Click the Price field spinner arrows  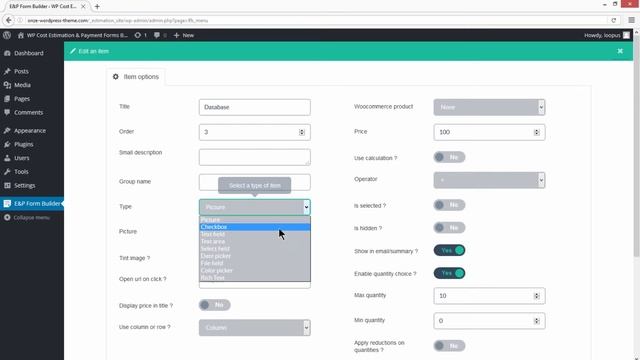tap(536, 132)
